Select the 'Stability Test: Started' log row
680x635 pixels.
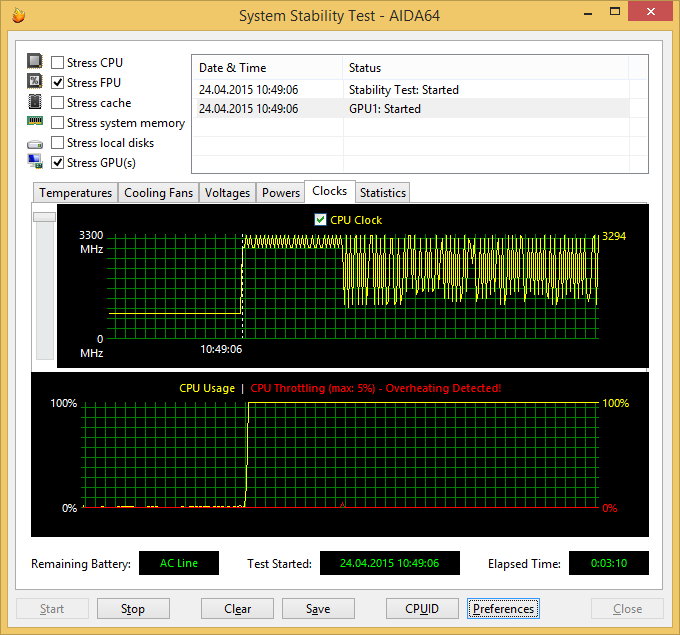(411, 90)
